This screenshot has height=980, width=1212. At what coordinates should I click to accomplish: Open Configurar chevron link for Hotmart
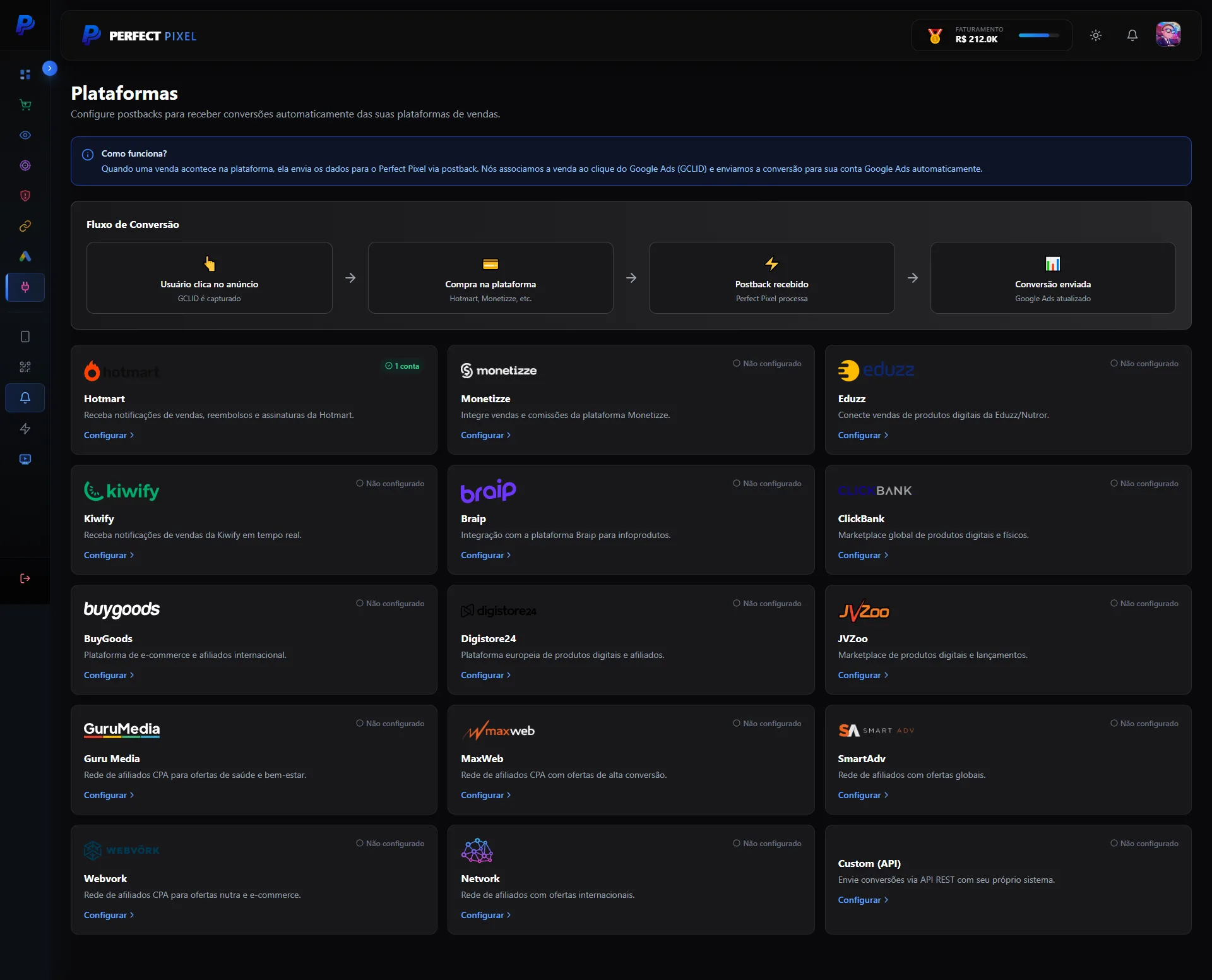coord(109,435)
